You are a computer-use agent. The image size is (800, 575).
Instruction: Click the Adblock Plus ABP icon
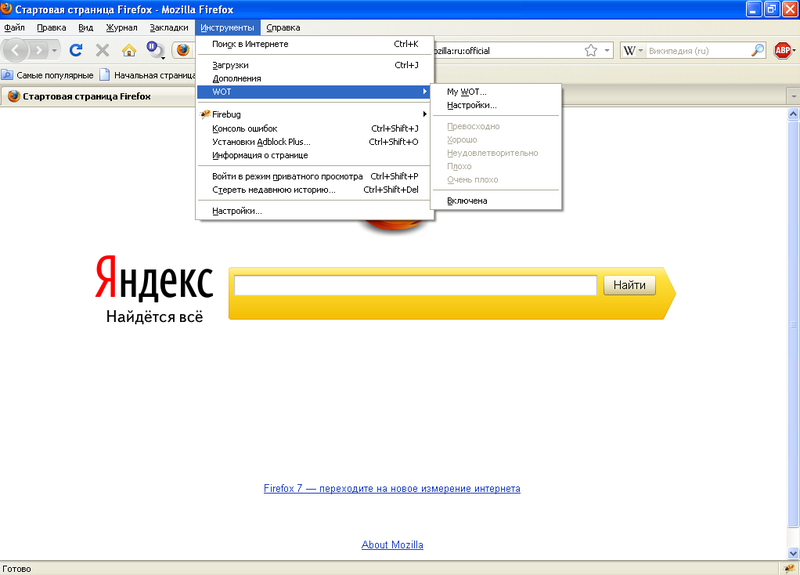[784, 50]
